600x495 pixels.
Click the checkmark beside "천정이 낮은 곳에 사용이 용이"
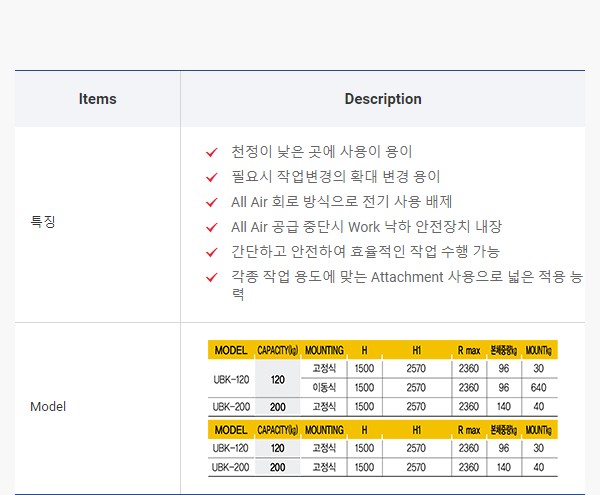point(211,152)
